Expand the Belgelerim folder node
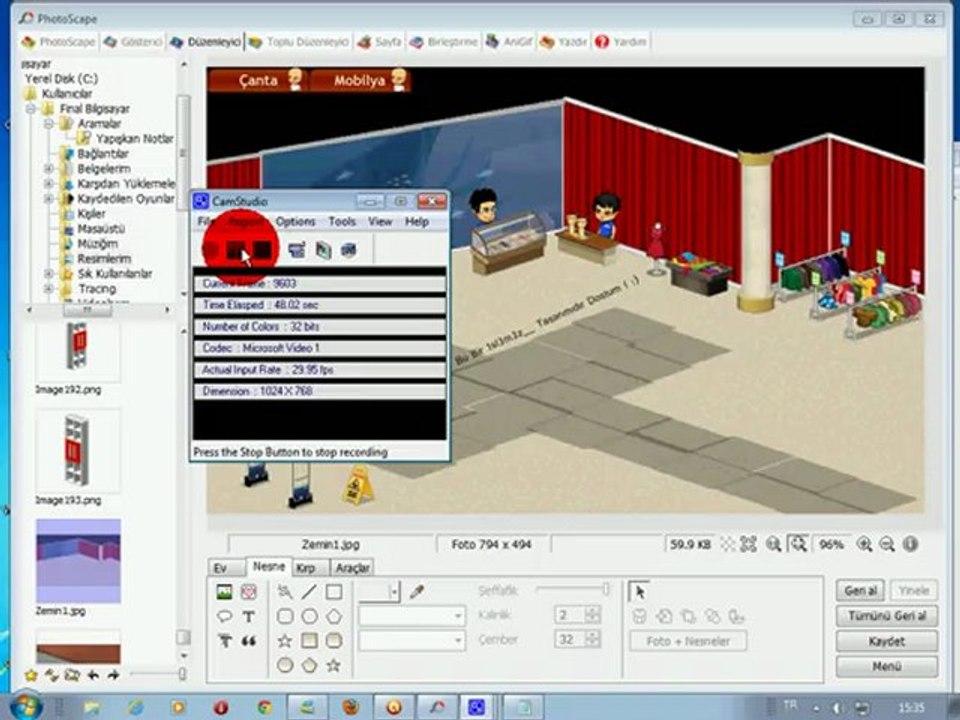960x720 pixels. click(49, 168)
